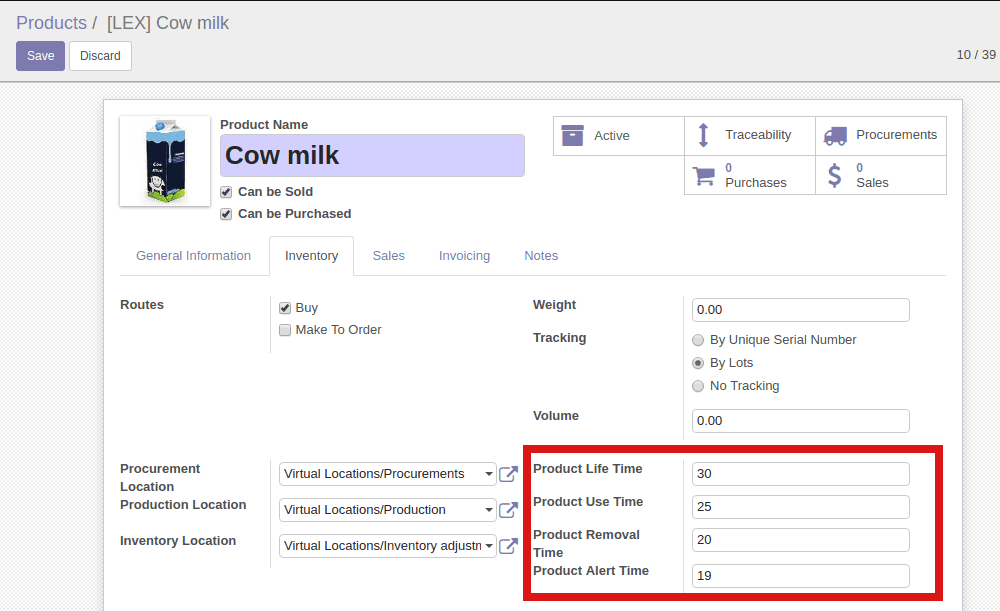1000x611 pixels.
Task: Click the Sales dollar sign icon
Action: pyautogui.click(x=834, y=175)
